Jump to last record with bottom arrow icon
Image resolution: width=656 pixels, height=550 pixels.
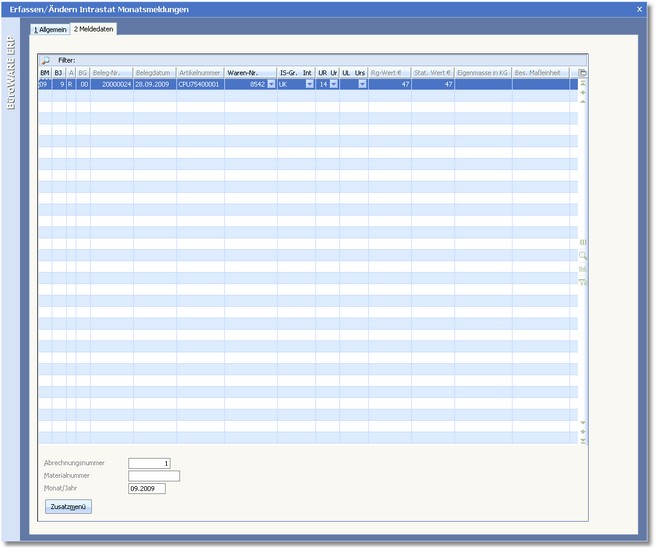(583, 441)
